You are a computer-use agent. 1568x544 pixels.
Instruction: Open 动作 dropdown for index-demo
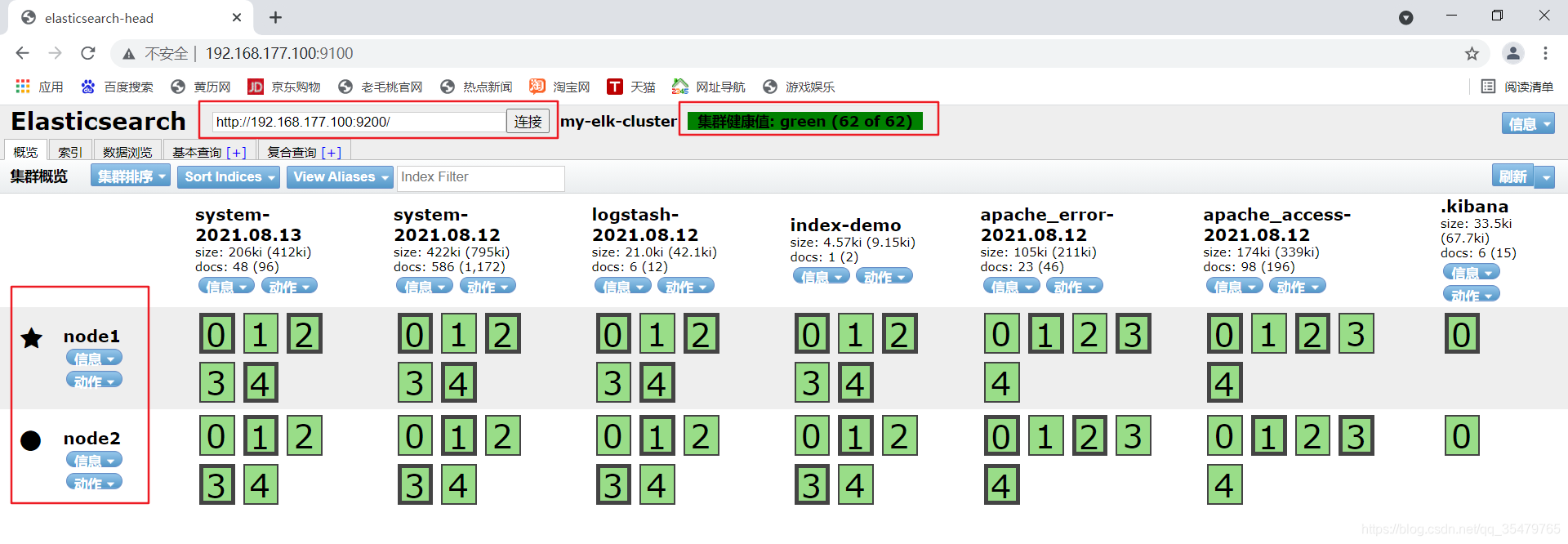click(x=884, y=276)
